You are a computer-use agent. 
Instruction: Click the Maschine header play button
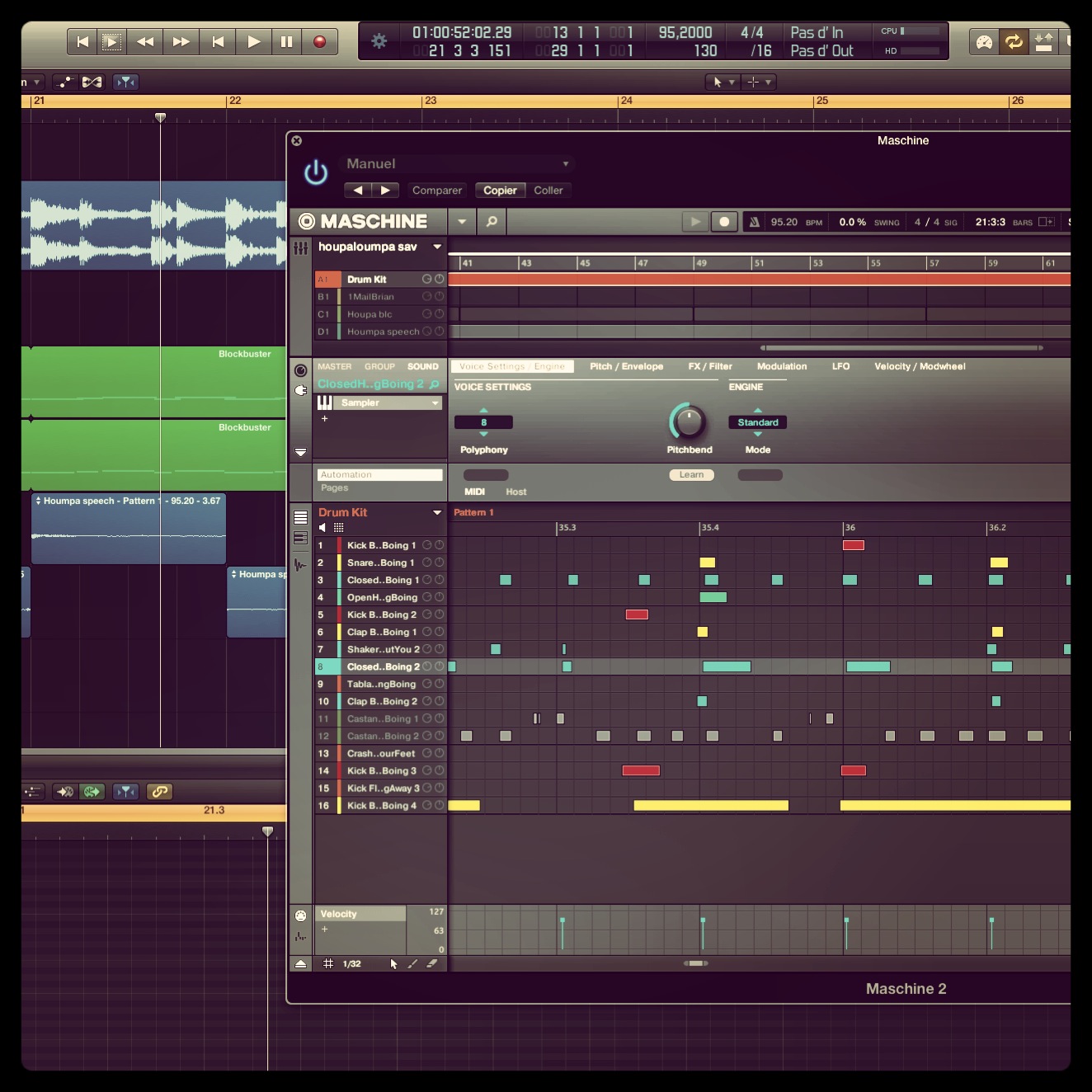(x=695, y=222)
